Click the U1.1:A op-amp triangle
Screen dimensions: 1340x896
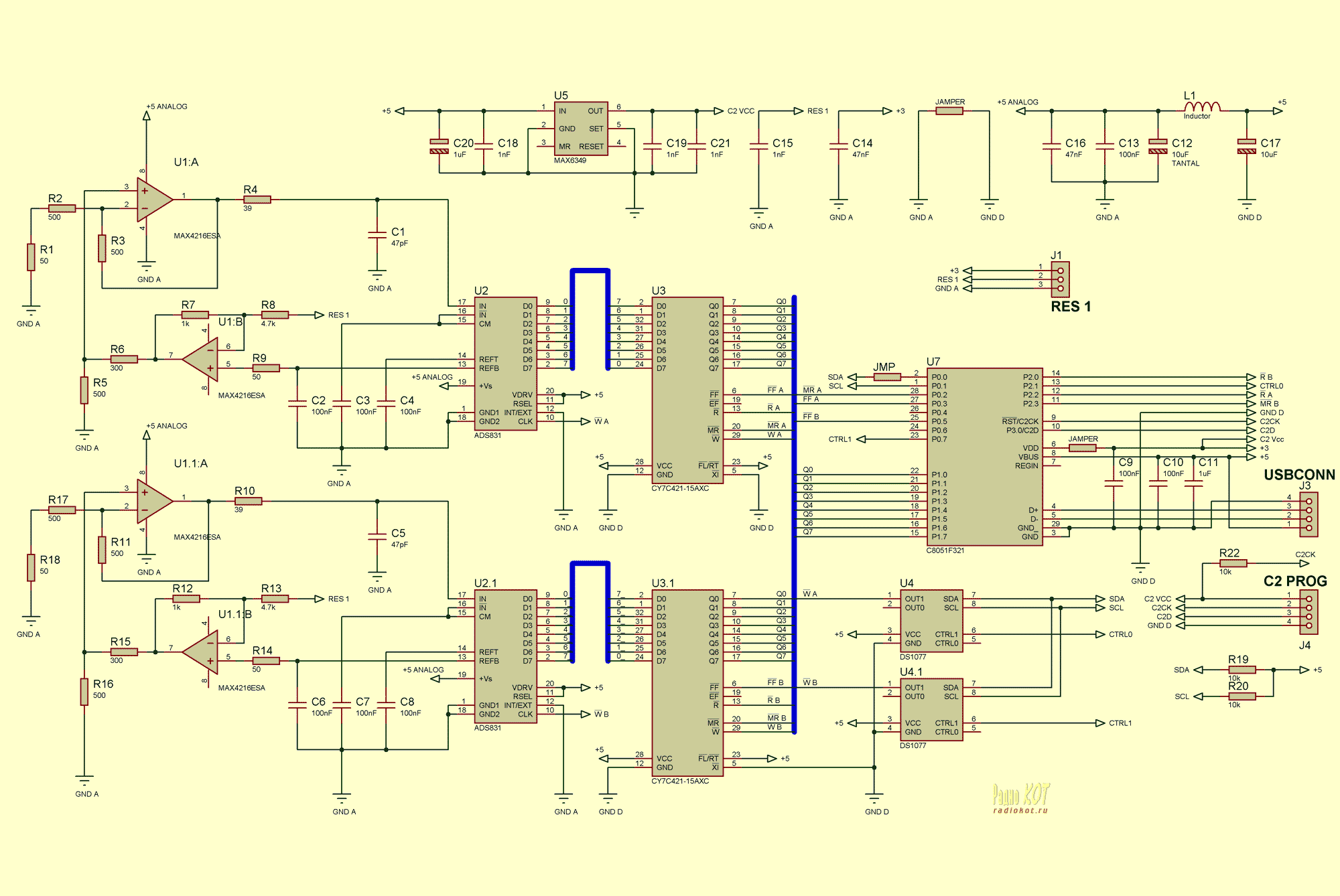pos(155,501)
